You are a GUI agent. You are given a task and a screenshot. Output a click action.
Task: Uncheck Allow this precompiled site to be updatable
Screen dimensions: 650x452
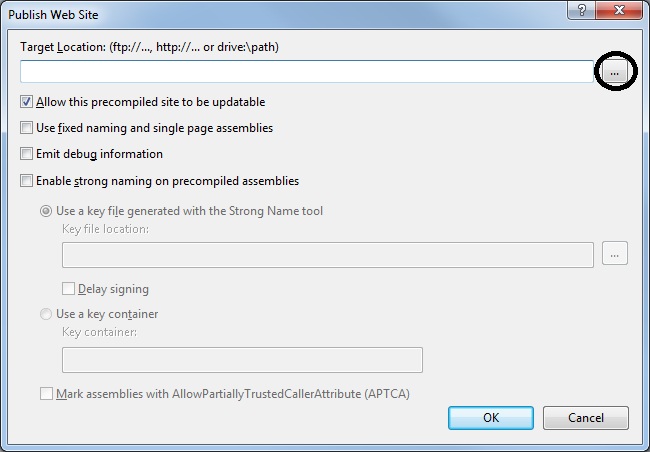pos(27,102)
